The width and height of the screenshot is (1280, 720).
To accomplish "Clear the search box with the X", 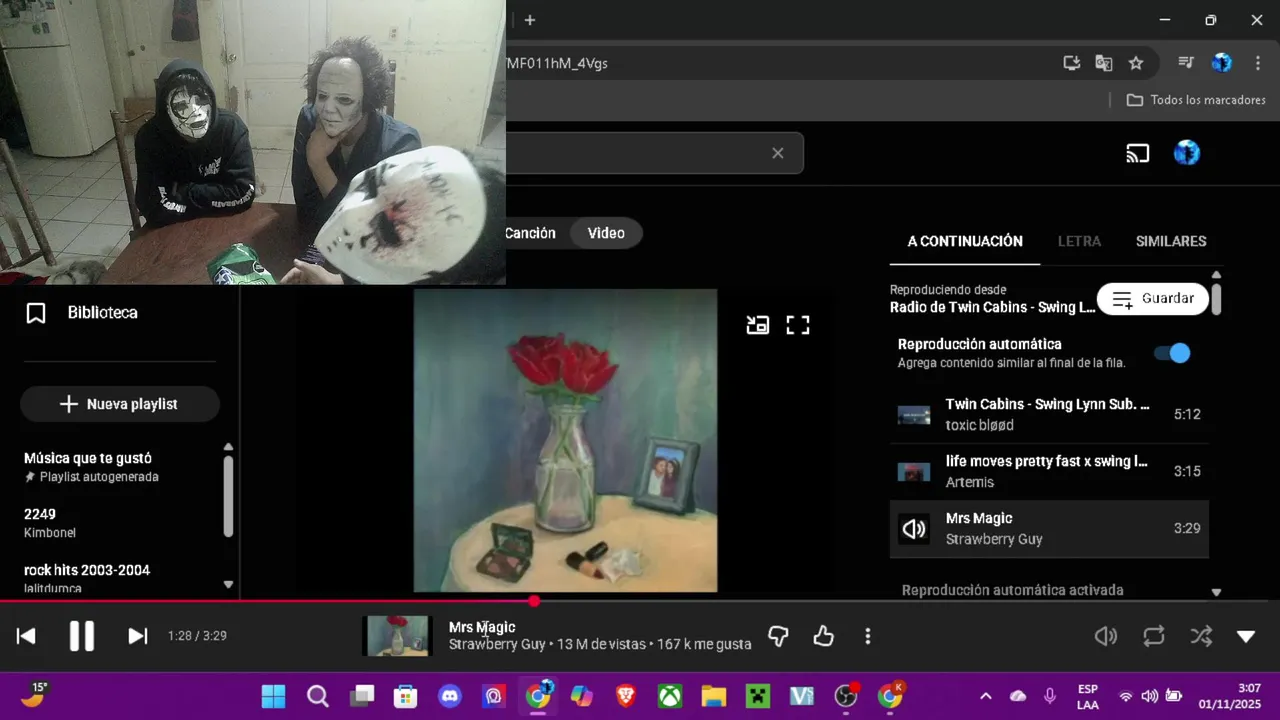I will coord(778,153).
